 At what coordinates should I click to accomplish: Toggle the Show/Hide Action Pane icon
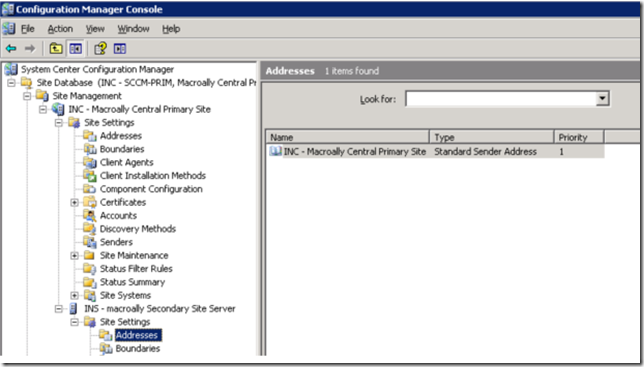[x=120, y=49]
